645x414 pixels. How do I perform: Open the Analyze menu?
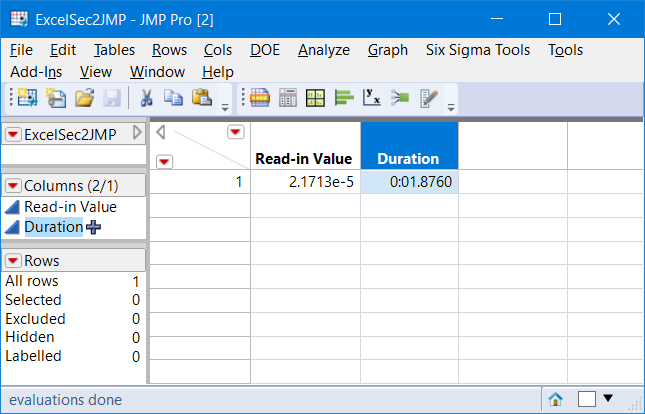[x=324, y=50]
